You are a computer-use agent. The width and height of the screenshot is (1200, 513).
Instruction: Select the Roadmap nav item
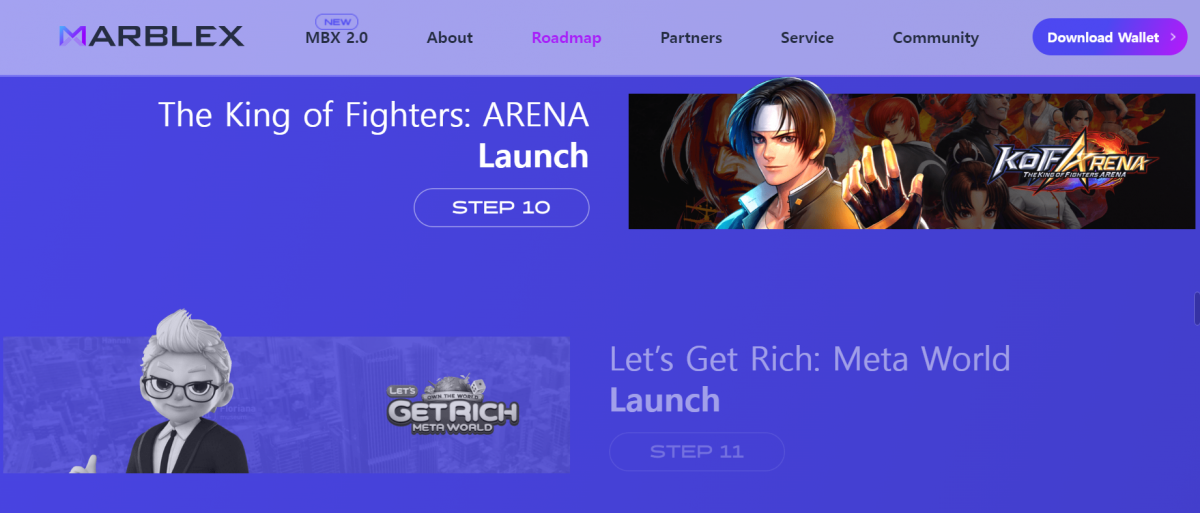click(566, 38)
